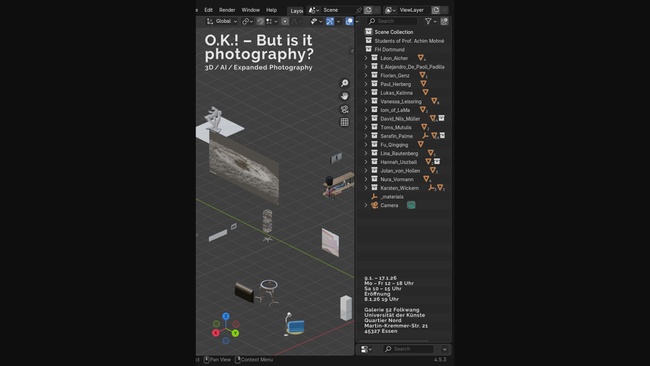Click the collection icon beside David_Nils_Müller's mesh
This screenshot has height=366, width=650.
click(x=441, y=118)
